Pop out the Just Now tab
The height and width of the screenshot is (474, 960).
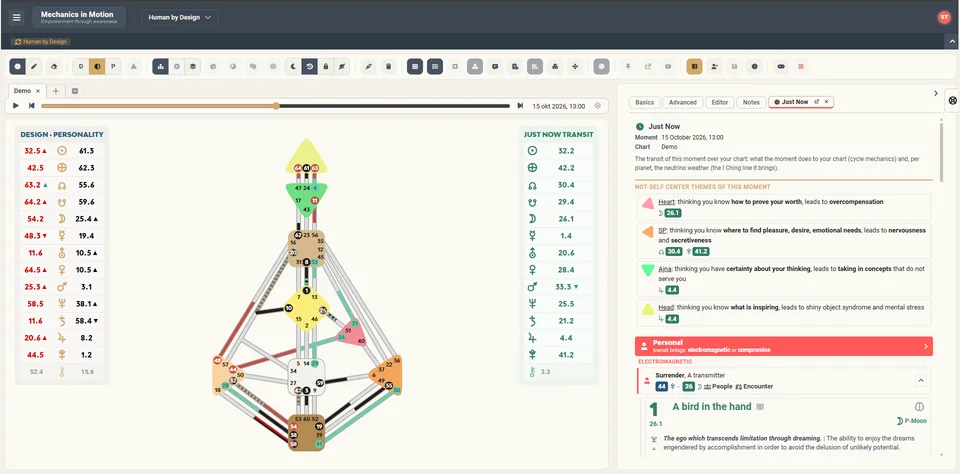click(817, 102)
